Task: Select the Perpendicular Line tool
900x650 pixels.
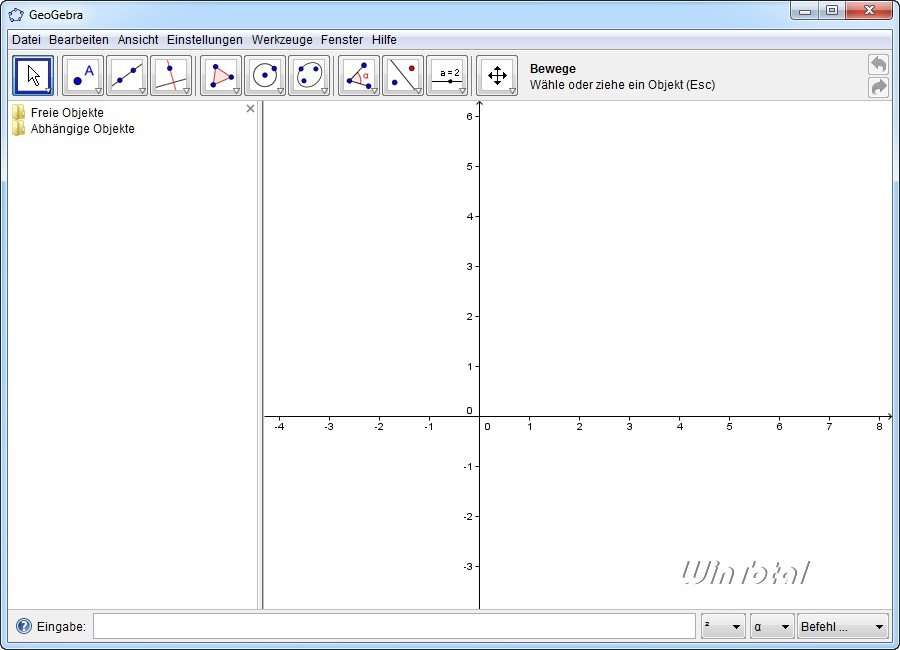Action: 170,75
